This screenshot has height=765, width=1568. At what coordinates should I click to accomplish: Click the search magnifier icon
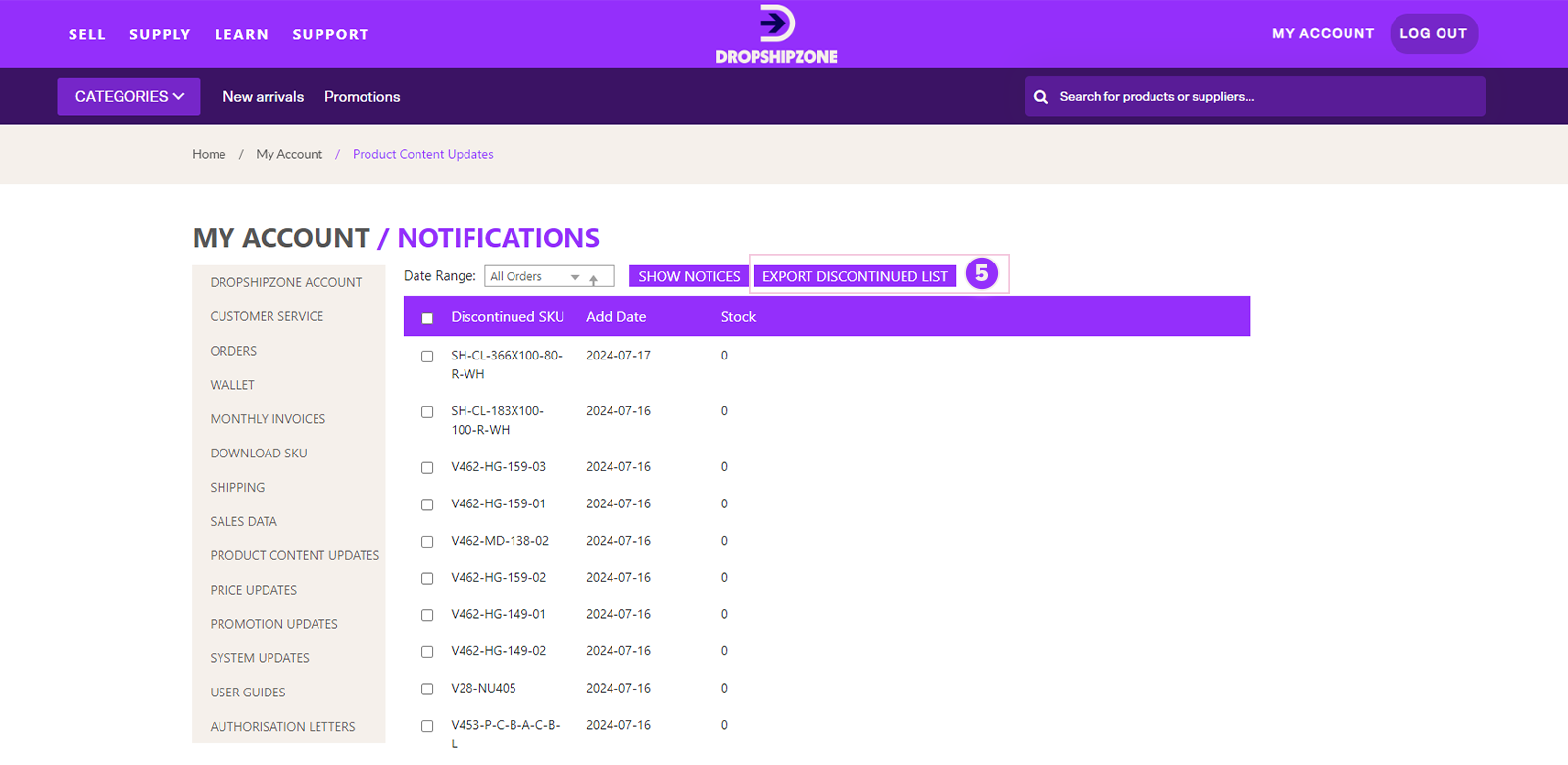pyautogui.click(x=1041, y=97)
